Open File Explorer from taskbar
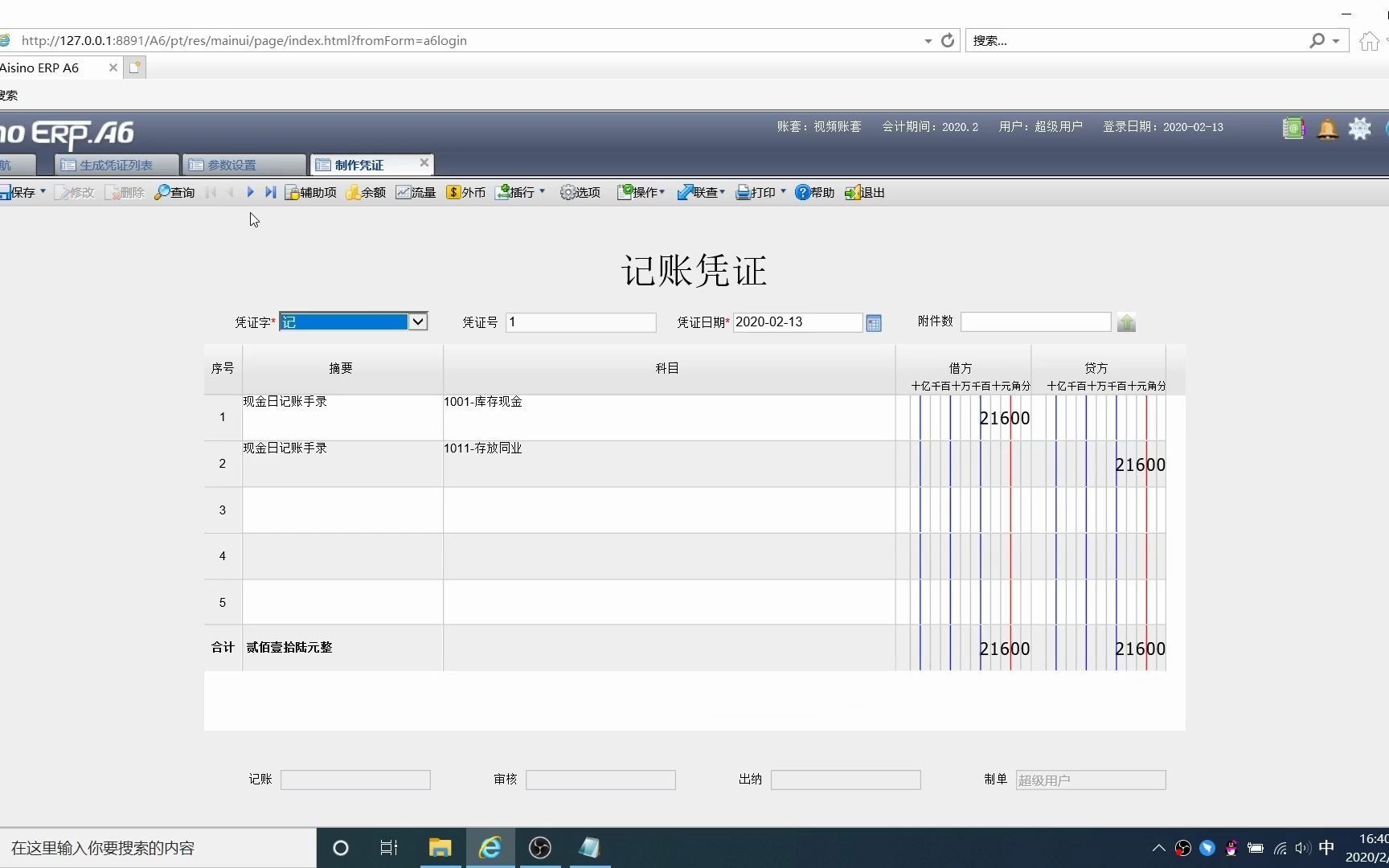The width and height of the screenshot is (1389, 868). (x=440, y=847)
